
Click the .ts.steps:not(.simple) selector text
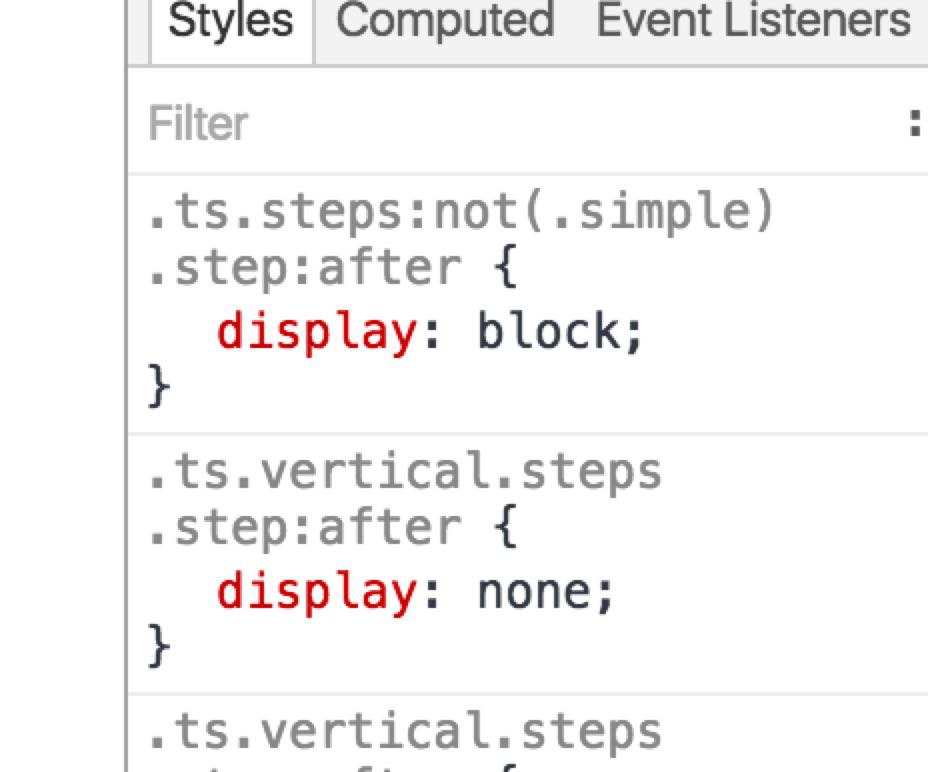[x=461, y=211]
